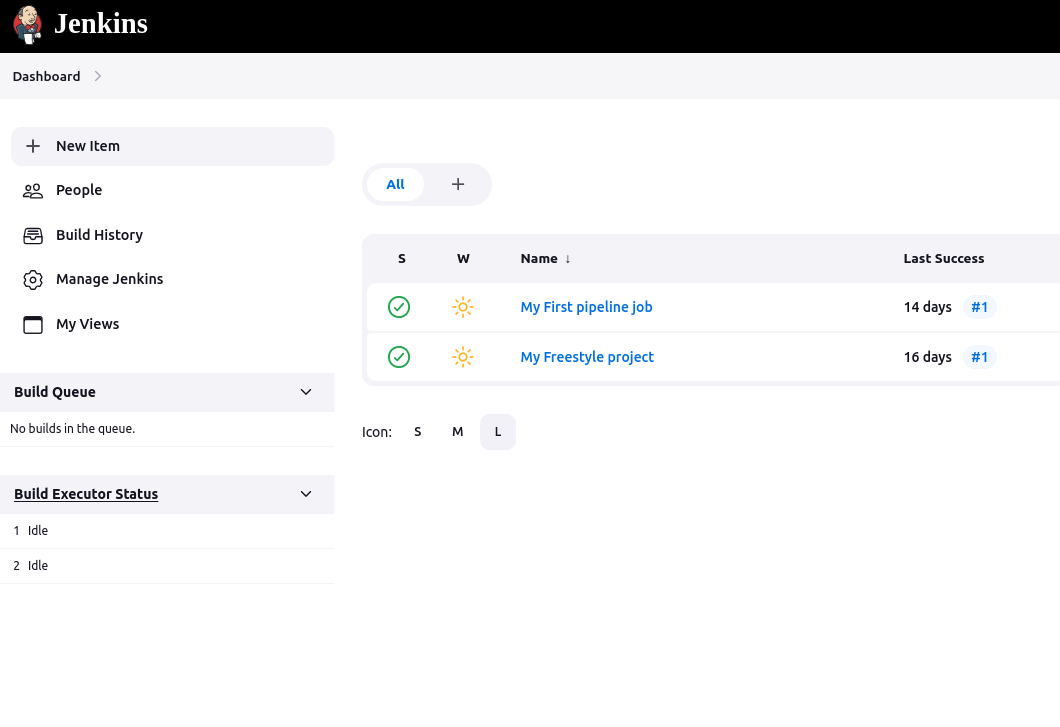Click the No builds in the queue text
Screen dimensions: 1060x727
[72, 429]
